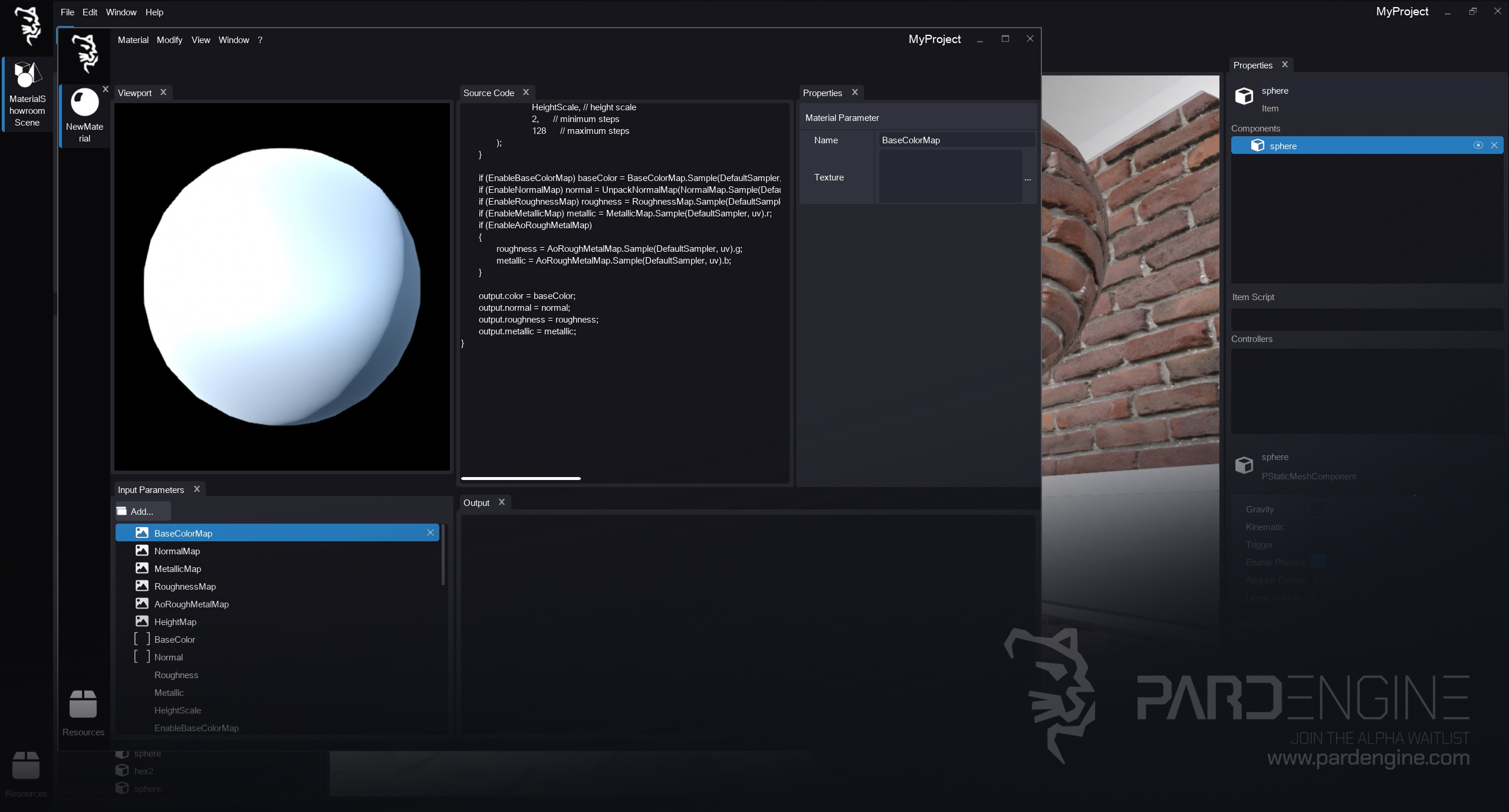Click the Add... button in Input Parameters
The image size is (1509, 812).
point(143,511)
